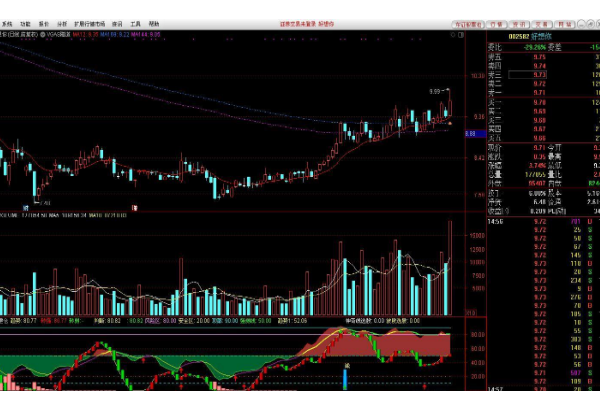The height and width of the screenshot is (400, 600).
Task: Click the blue signal bar in the bottom indicator
Action: (345, 379)
